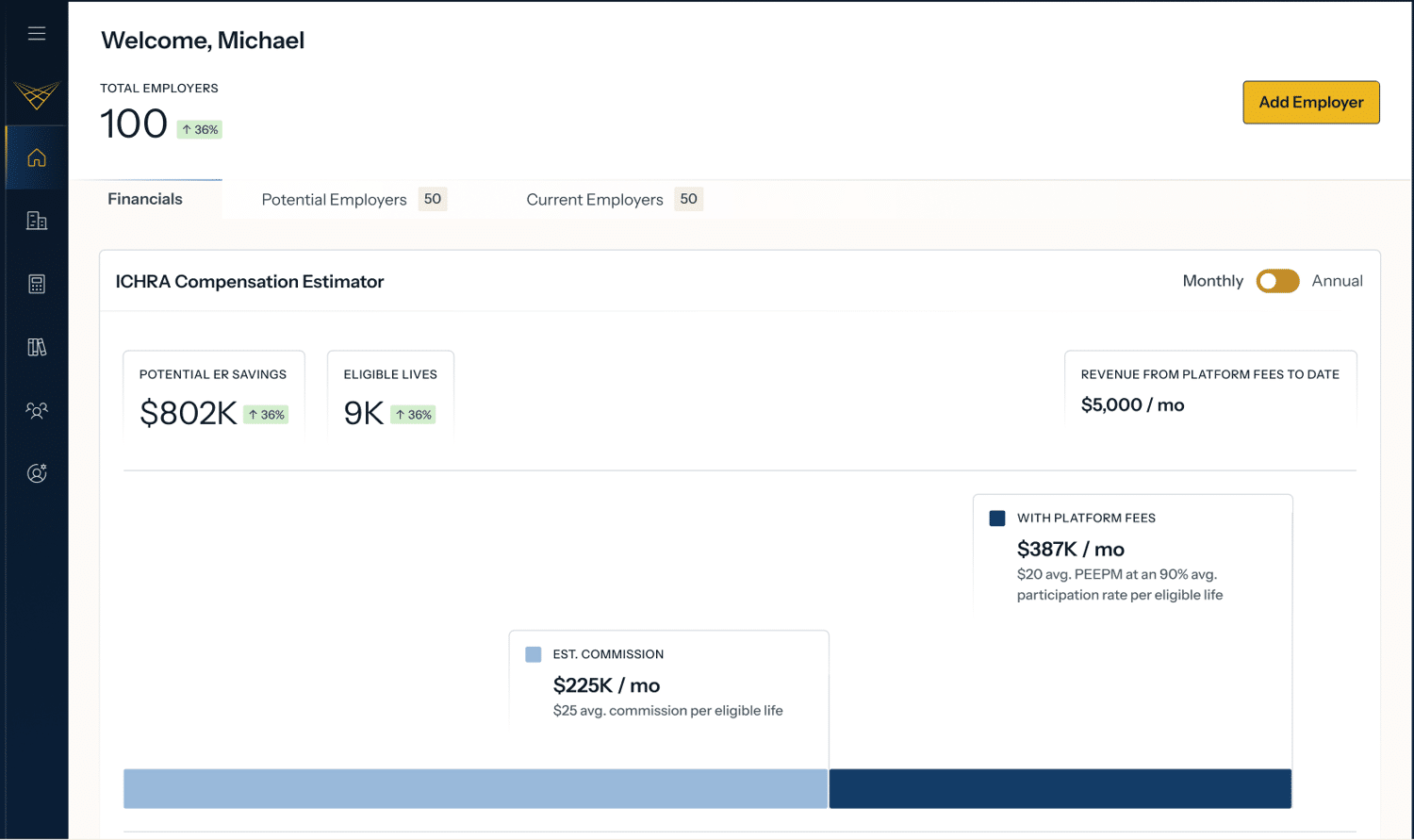Click the Potential ER Savings card

(214, 395)
